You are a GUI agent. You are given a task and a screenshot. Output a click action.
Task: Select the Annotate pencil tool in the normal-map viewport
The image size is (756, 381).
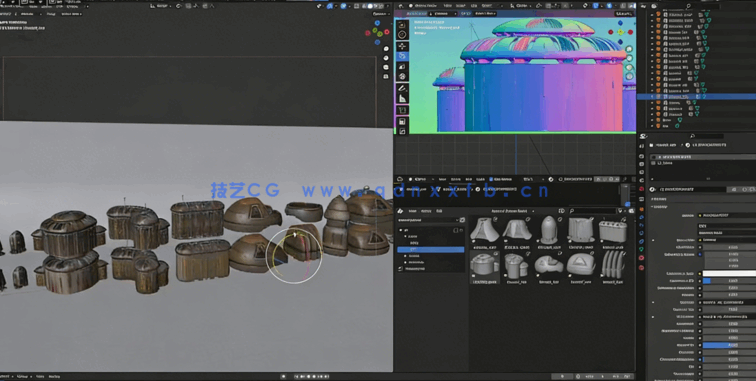402,88
